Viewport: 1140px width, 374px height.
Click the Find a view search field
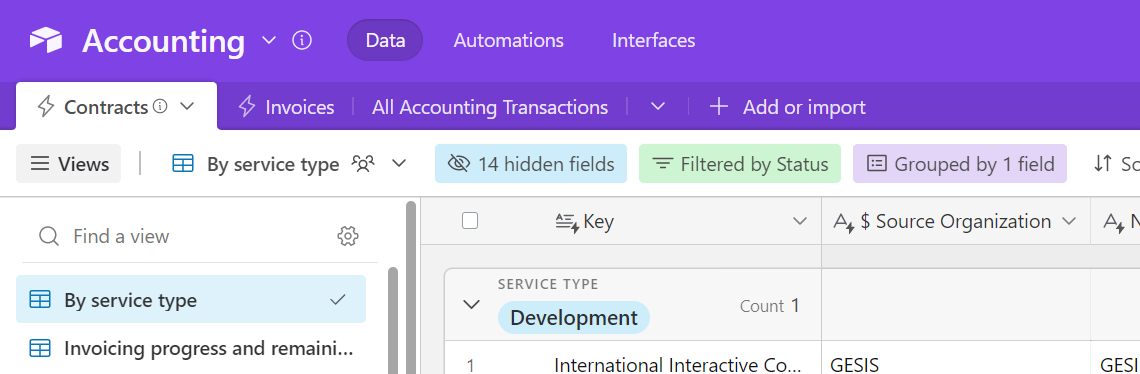pos(196,236)
